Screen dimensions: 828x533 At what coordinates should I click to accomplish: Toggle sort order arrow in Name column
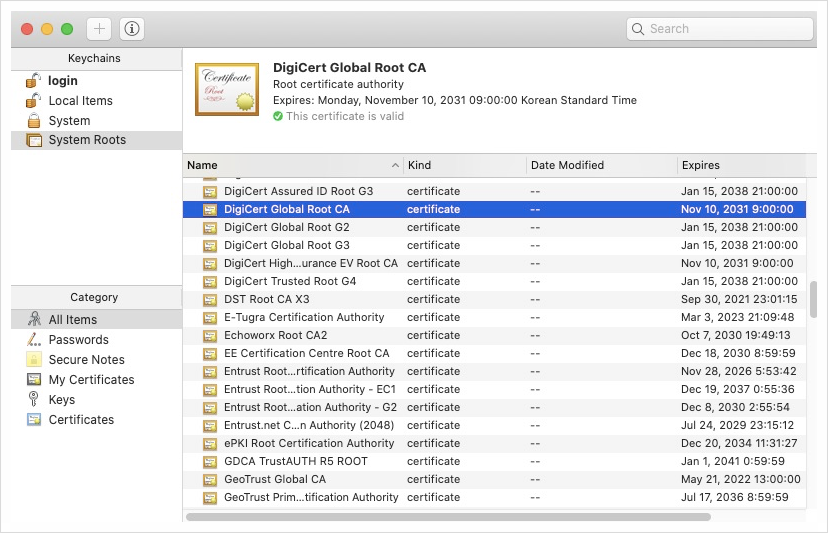click(x=395, y=165)
